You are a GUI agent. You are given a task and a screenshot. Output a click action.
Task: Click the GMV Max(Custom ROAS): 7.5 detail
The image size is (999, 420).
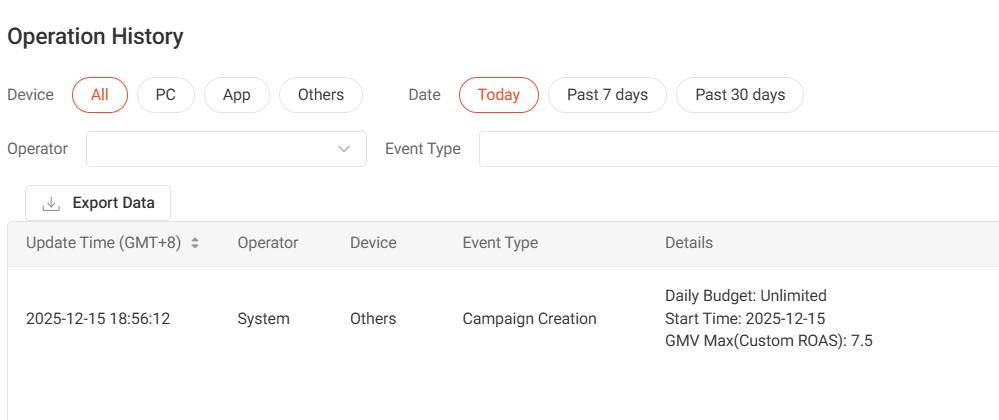pyautogui.click(x=769, y=341)
